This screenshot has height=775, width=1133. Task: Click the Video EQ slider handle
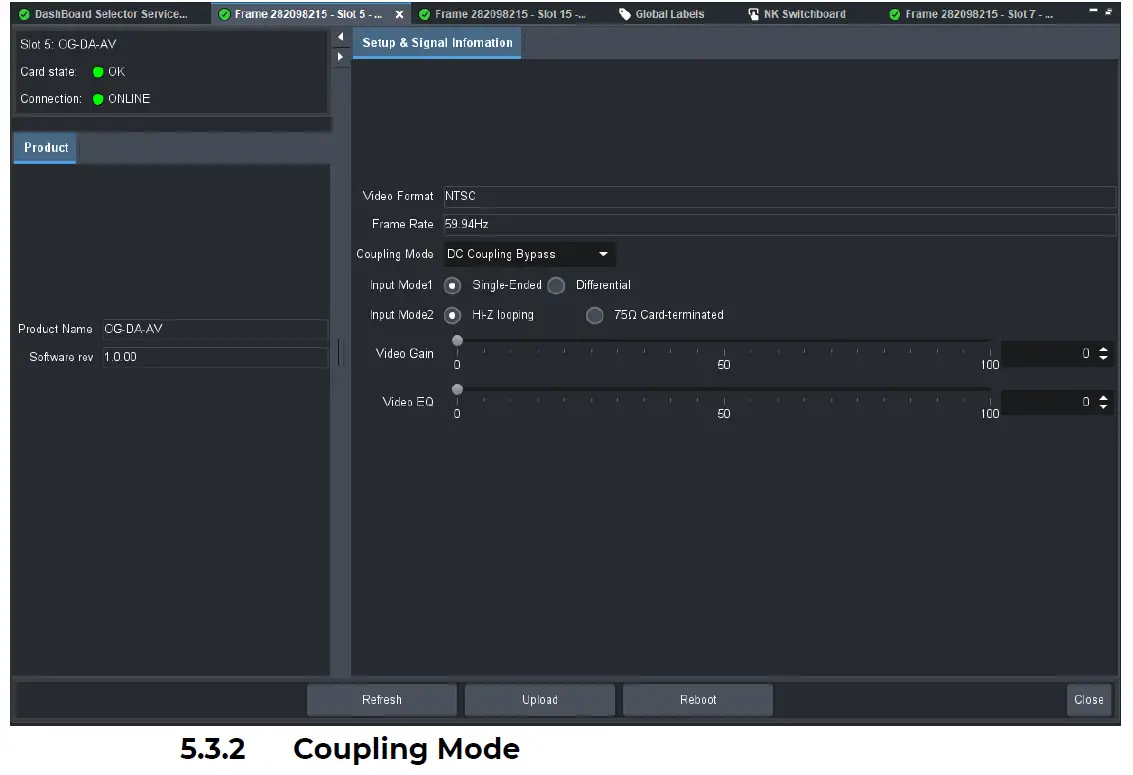tap(457, 390)
